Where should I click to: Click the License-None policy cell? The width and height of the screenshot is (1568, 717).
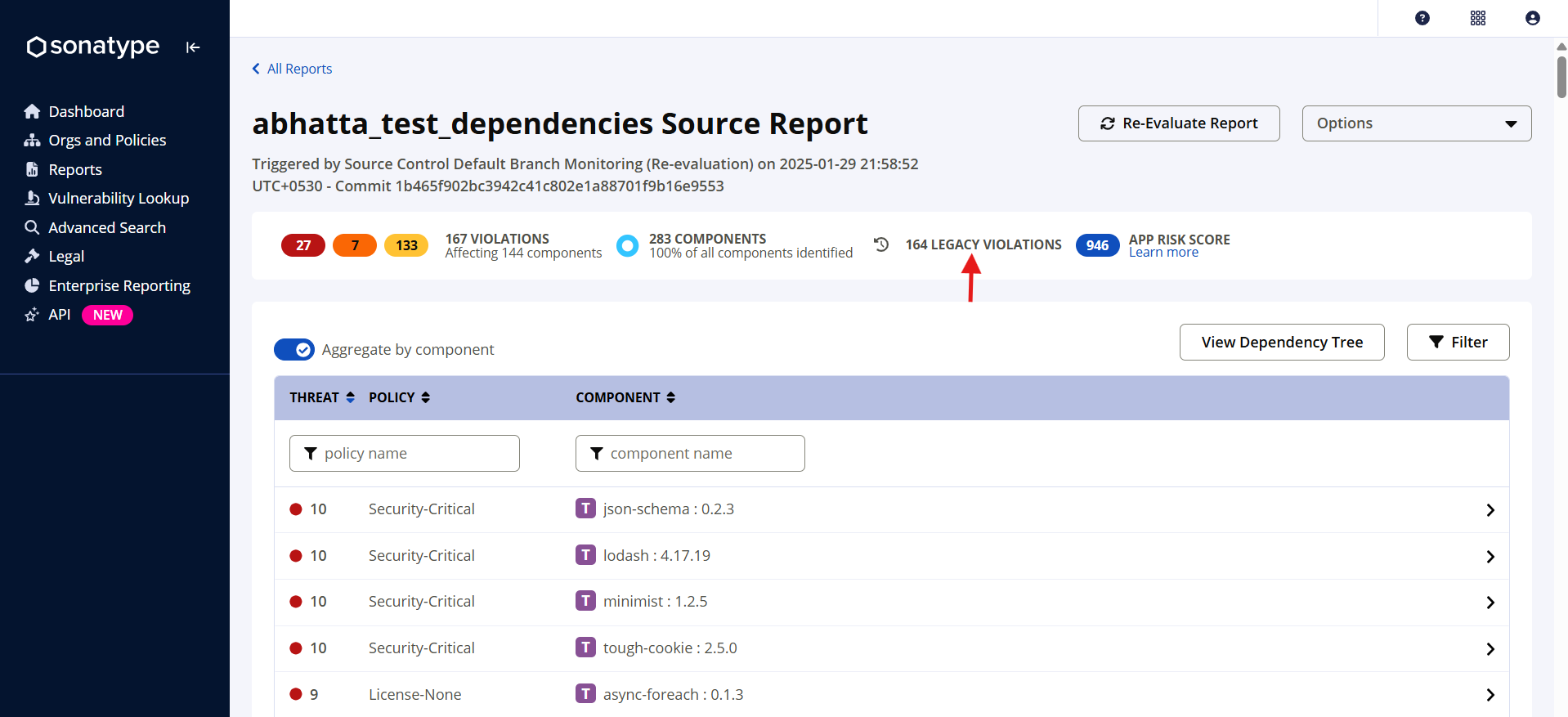tap(414, 695)
